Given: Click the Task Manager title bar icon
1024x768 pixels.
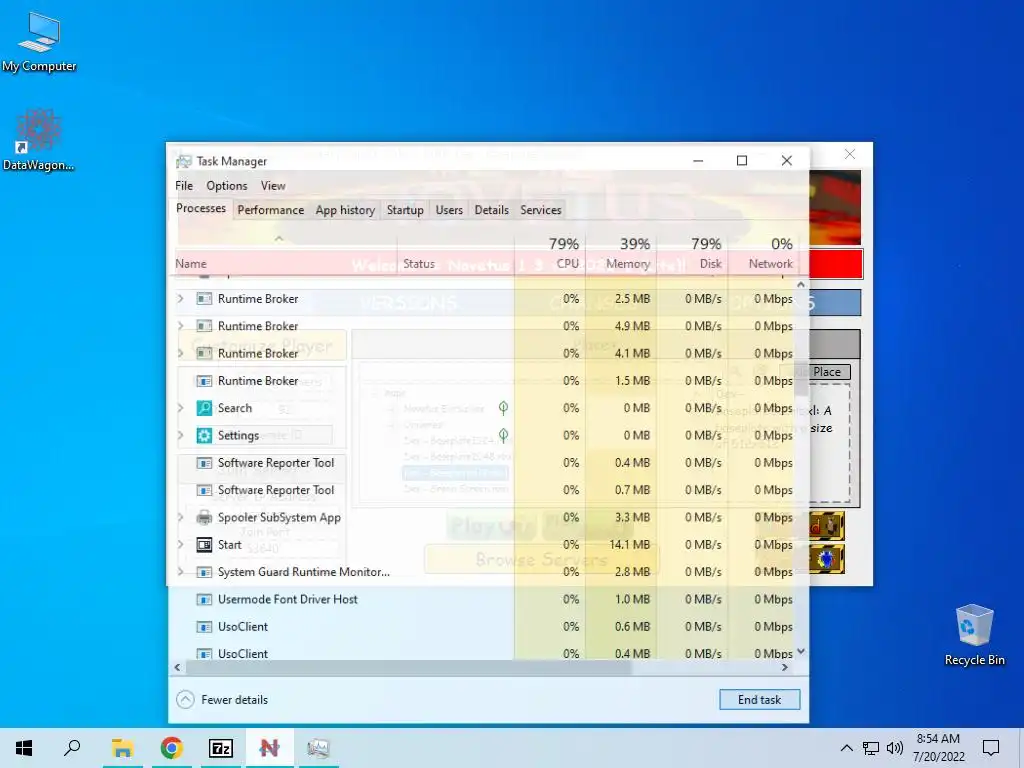Looking at the screenshot, I should [184, 161].
